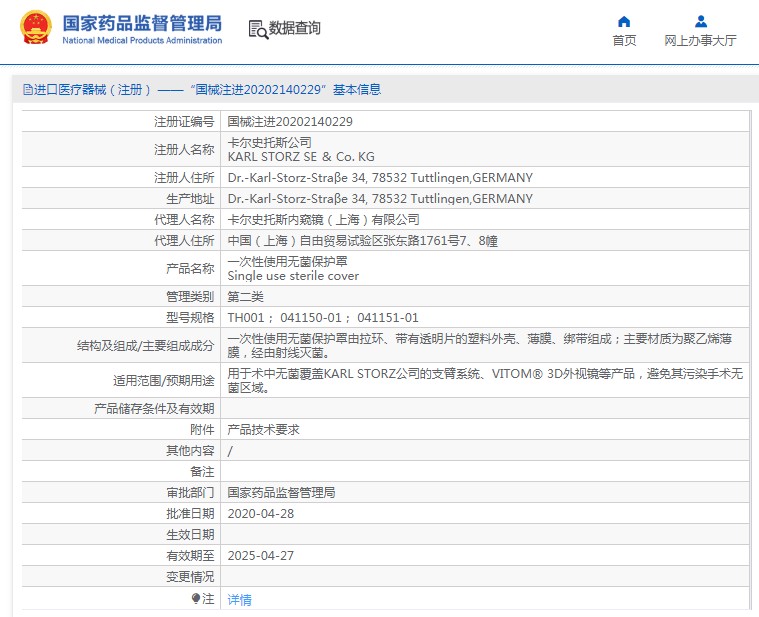The width and height of the screenshot is (759, 617).
Task: Click the 结构及组成/主要组成成分 label
Action: [145, 346]
